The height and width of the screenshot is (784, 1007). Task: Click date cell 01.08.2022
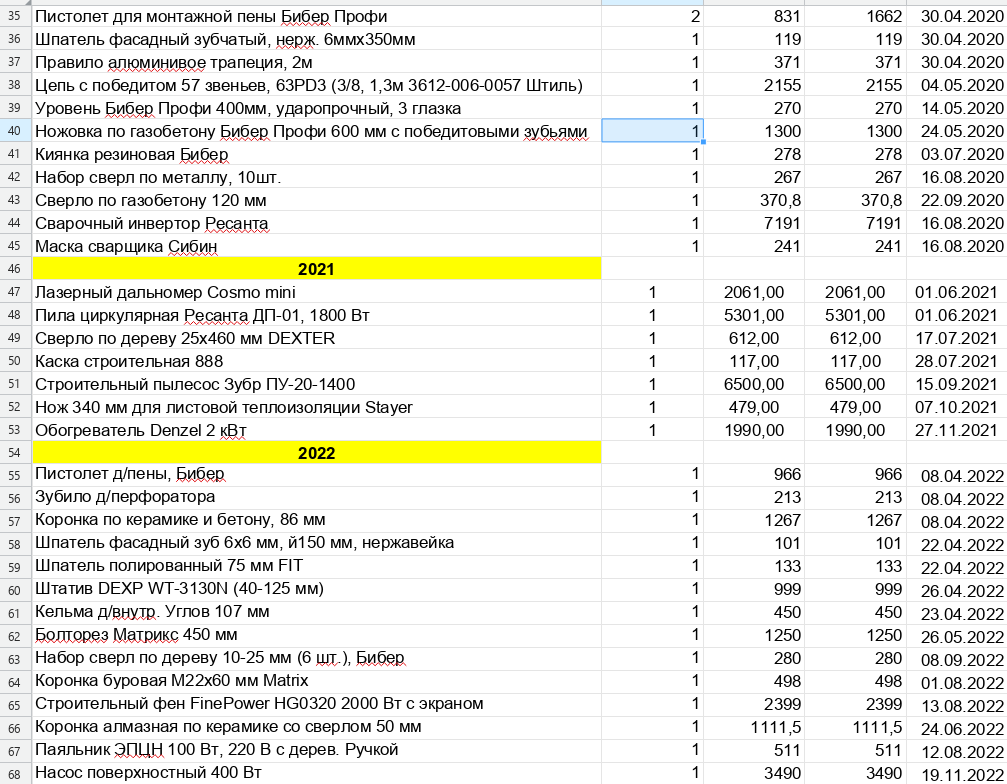[957, 683]
